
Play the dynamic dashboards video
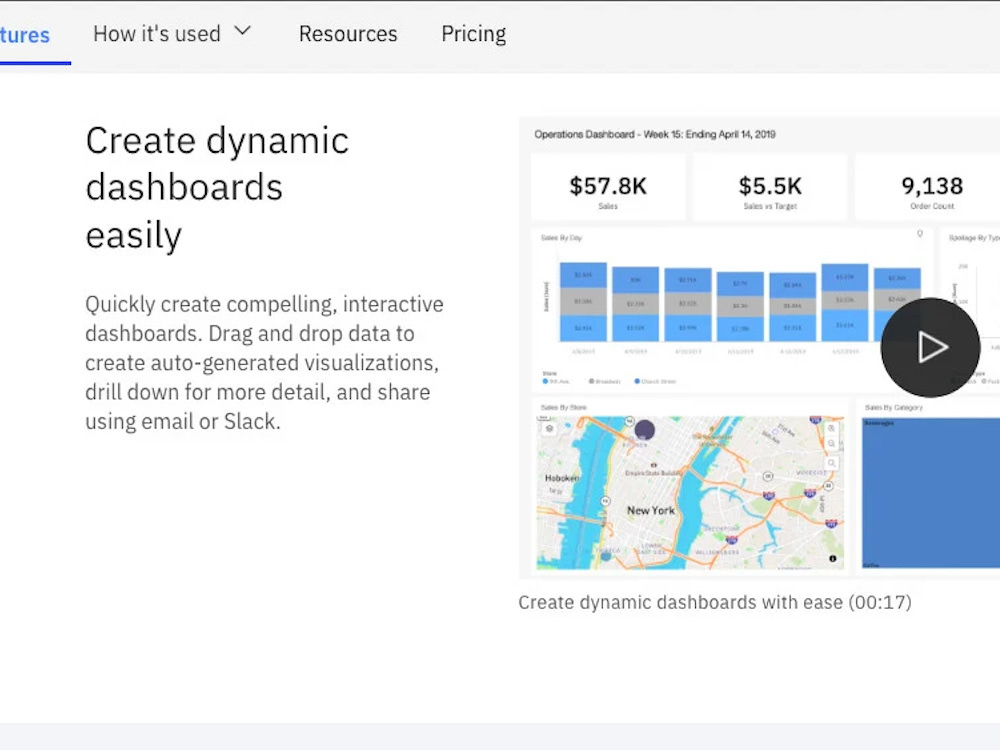pos(930,348)
